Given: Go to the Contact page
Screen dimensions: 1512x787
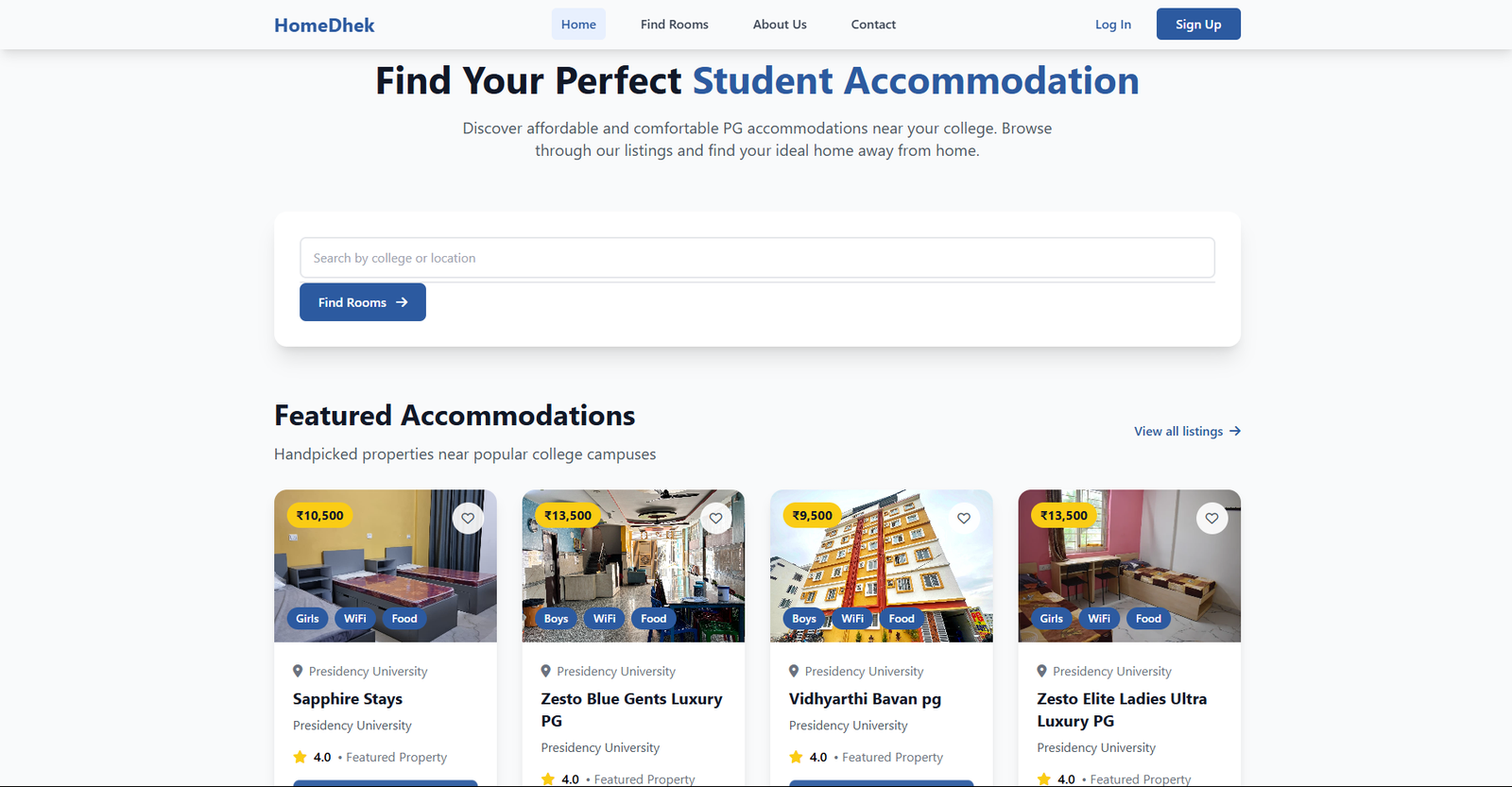Looking at the screenshot, I should (872, 24).
